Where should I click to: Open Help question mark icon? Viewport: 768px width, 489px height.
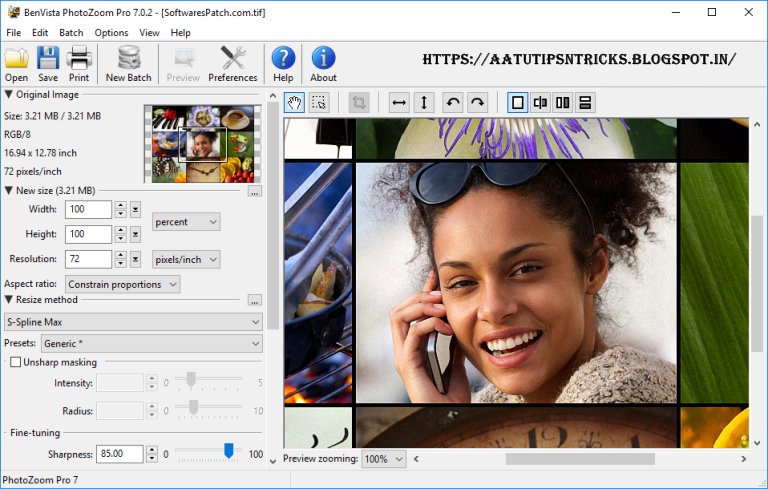point(283,64)
